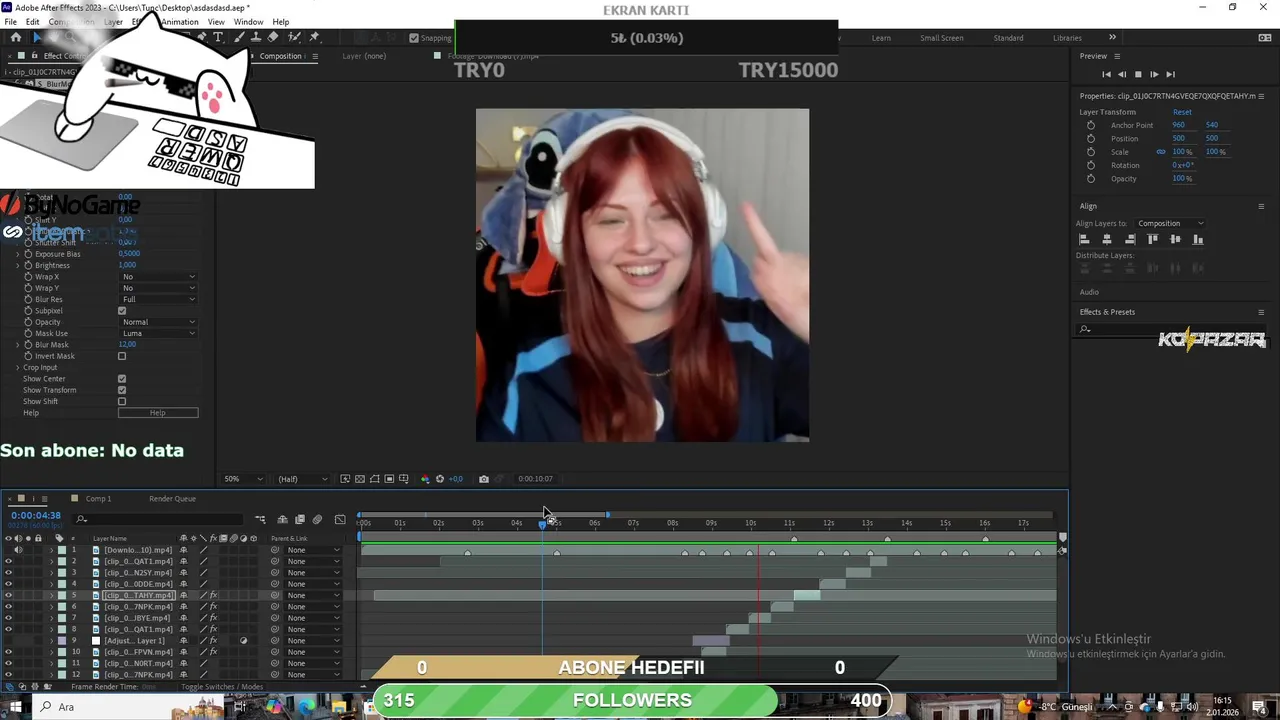The image size is (1280, 720).
Task: Toggle the Subpixel checkbox
Action: coord(122,311)
